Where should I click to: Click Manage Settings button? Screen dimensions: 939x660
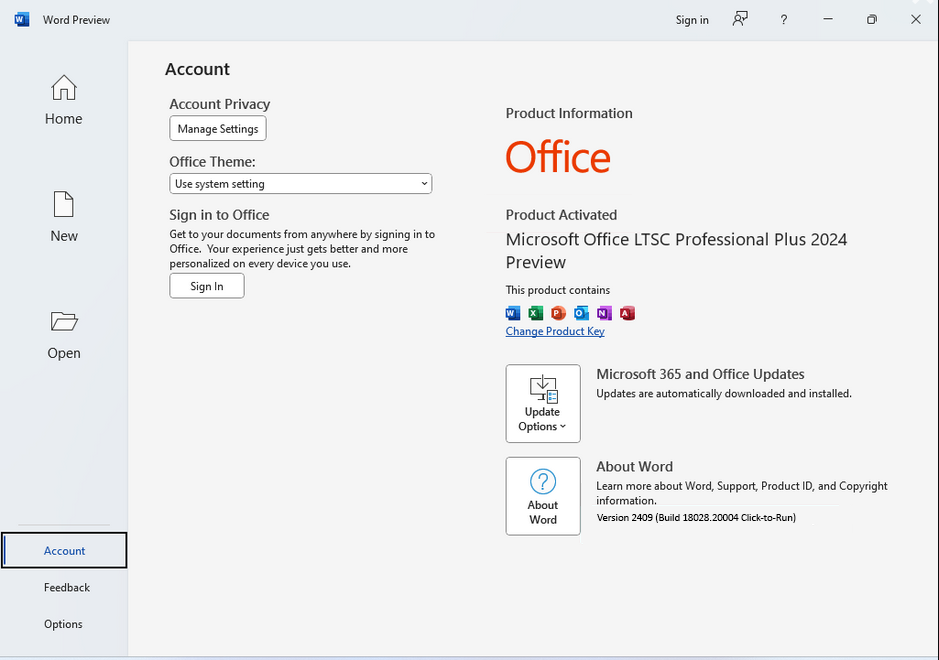[218, 129]
